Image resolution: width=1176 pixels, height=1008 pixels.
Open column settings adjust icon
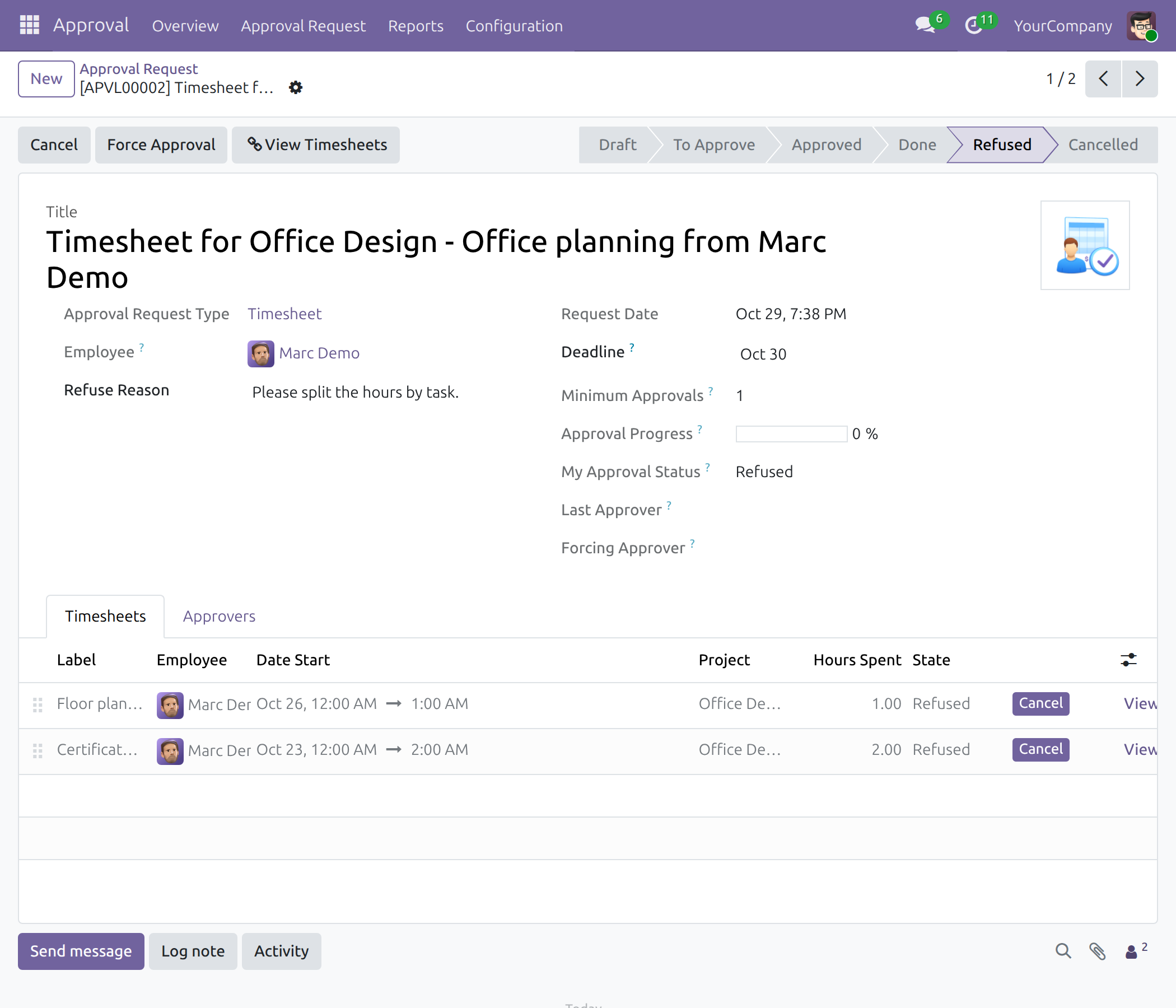[x=1128, y=660]
